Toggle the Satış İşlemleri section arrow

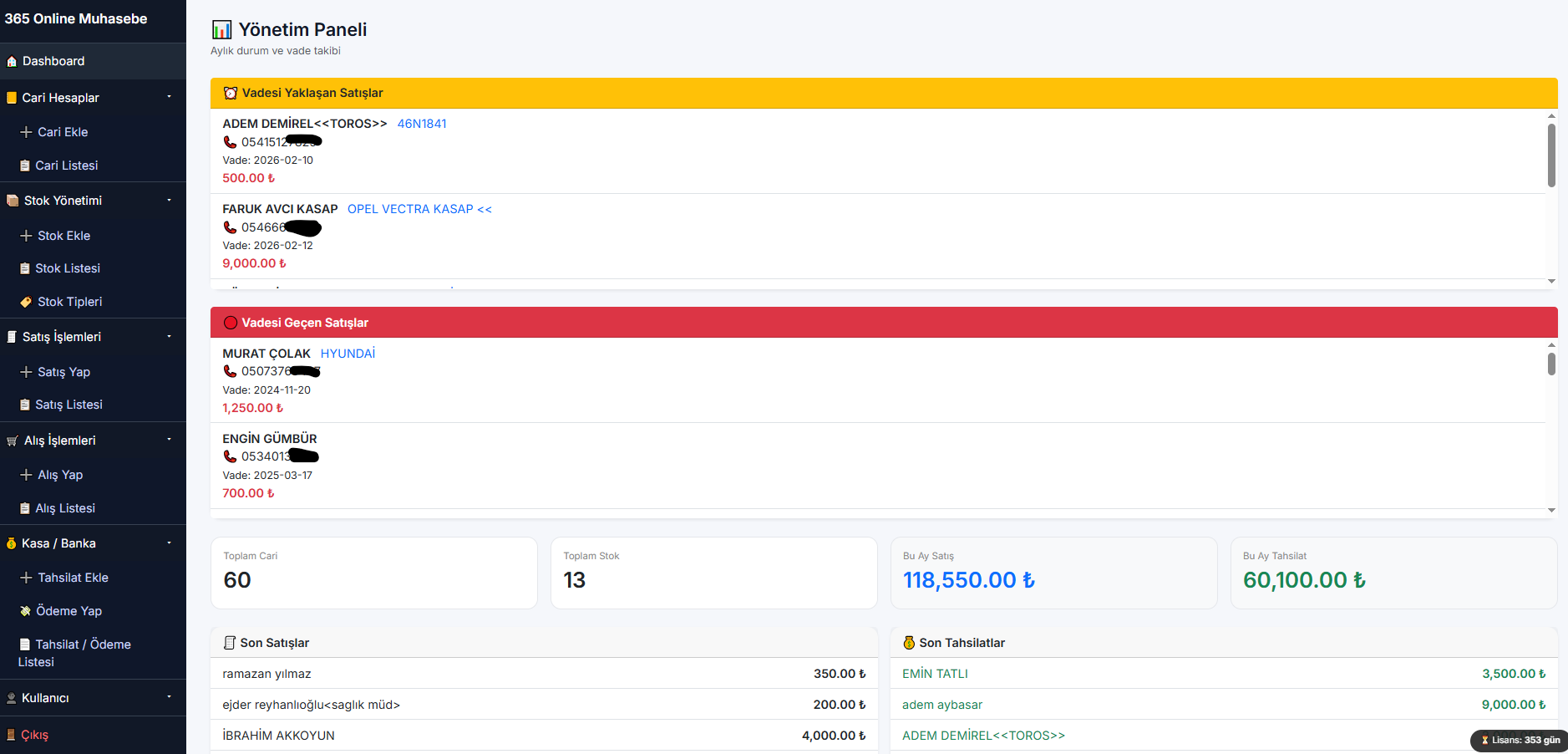coord(169,336)
